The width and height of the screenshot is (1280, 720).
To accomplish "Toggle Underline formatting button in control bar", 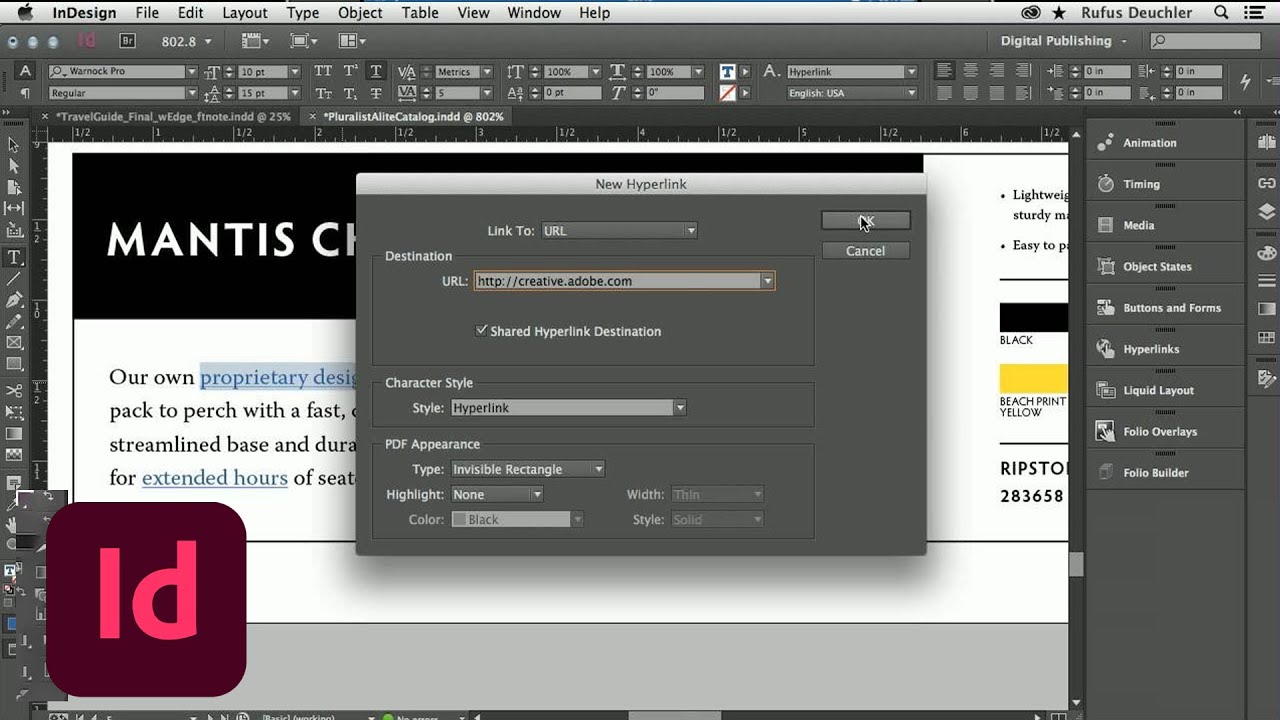I will [x=376, y=71].
